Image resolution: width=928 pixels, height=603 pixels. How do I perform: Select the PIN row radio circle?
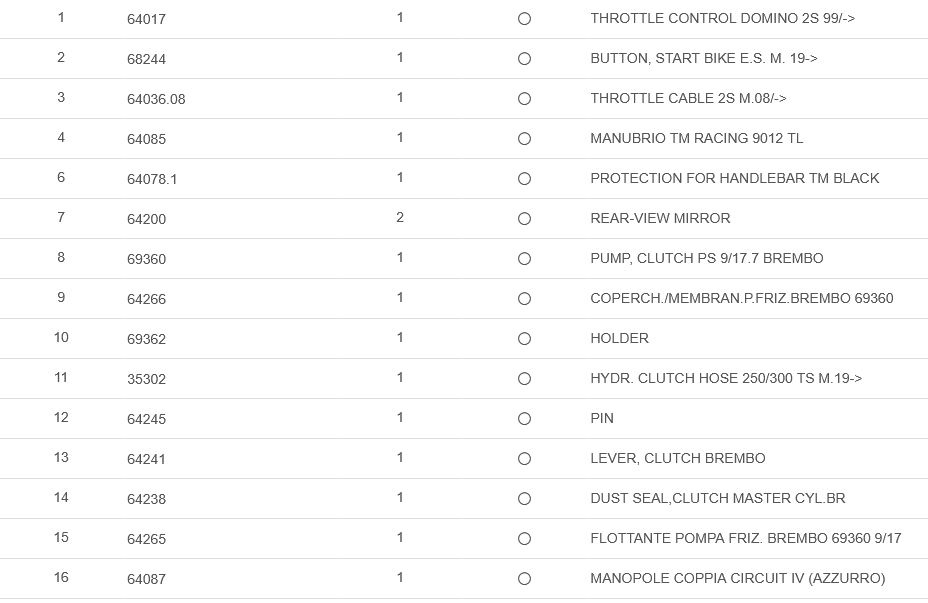click(524, 419)
